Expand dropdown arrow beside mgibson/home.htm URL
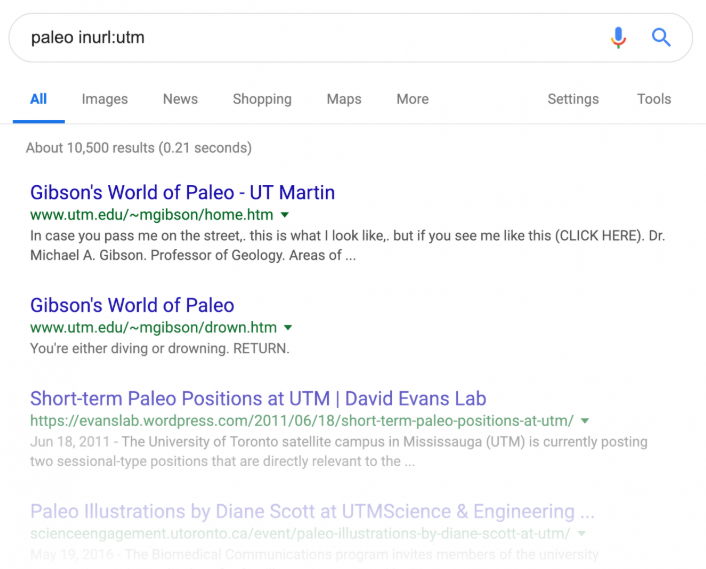 coord(285,215)
